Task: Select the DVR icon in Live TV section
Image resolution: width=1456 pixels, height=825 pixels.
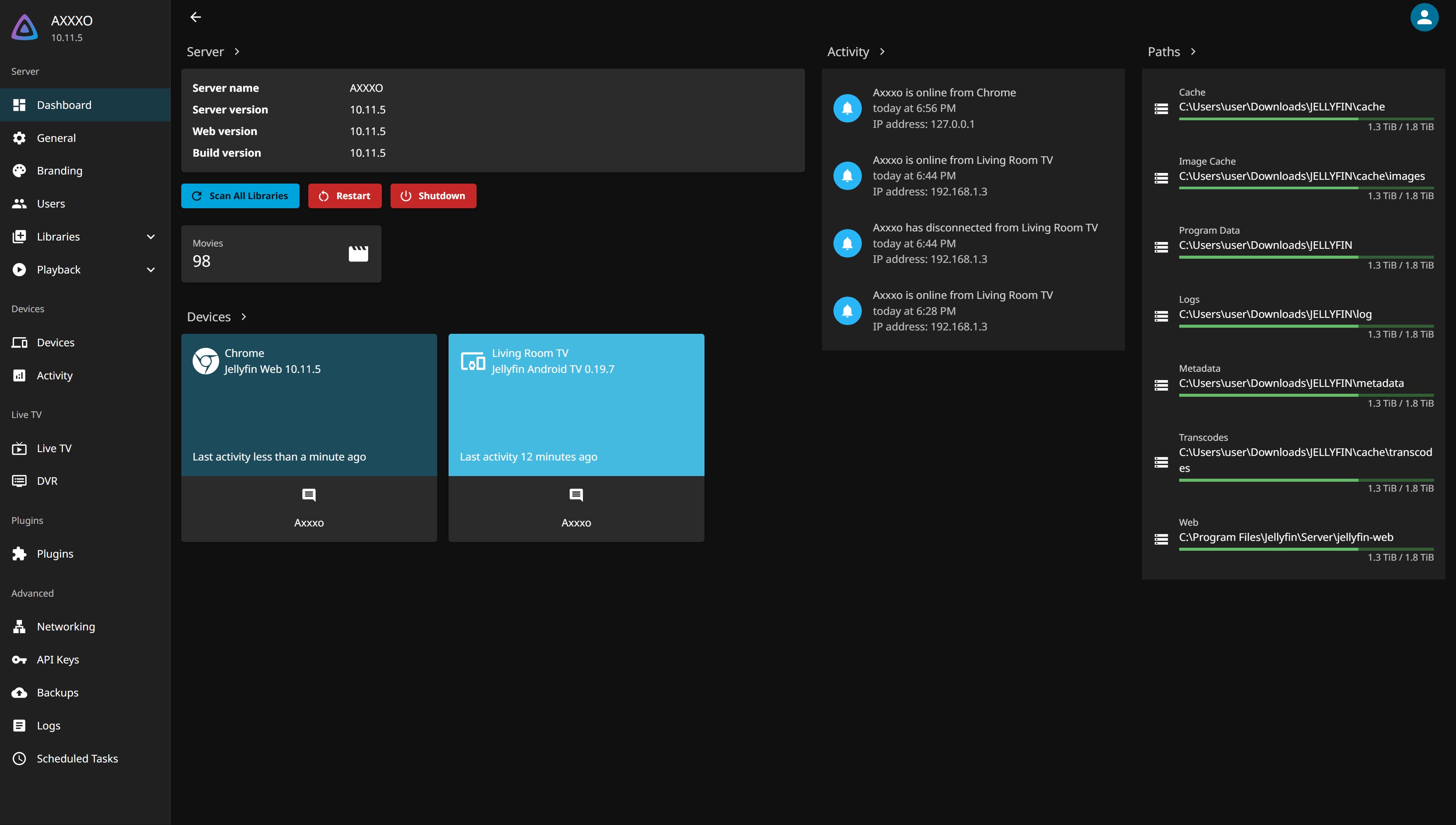Action: [19, 481]
